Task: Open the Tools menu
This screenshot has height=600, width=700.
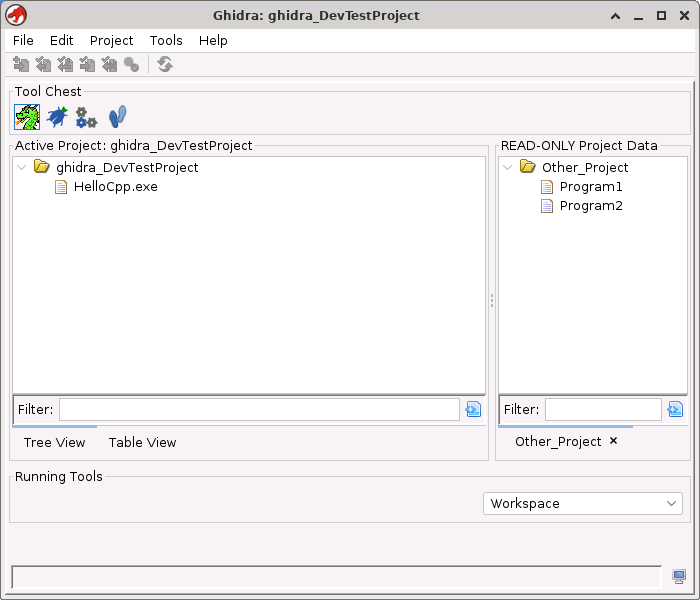Action: click(166, 40)
